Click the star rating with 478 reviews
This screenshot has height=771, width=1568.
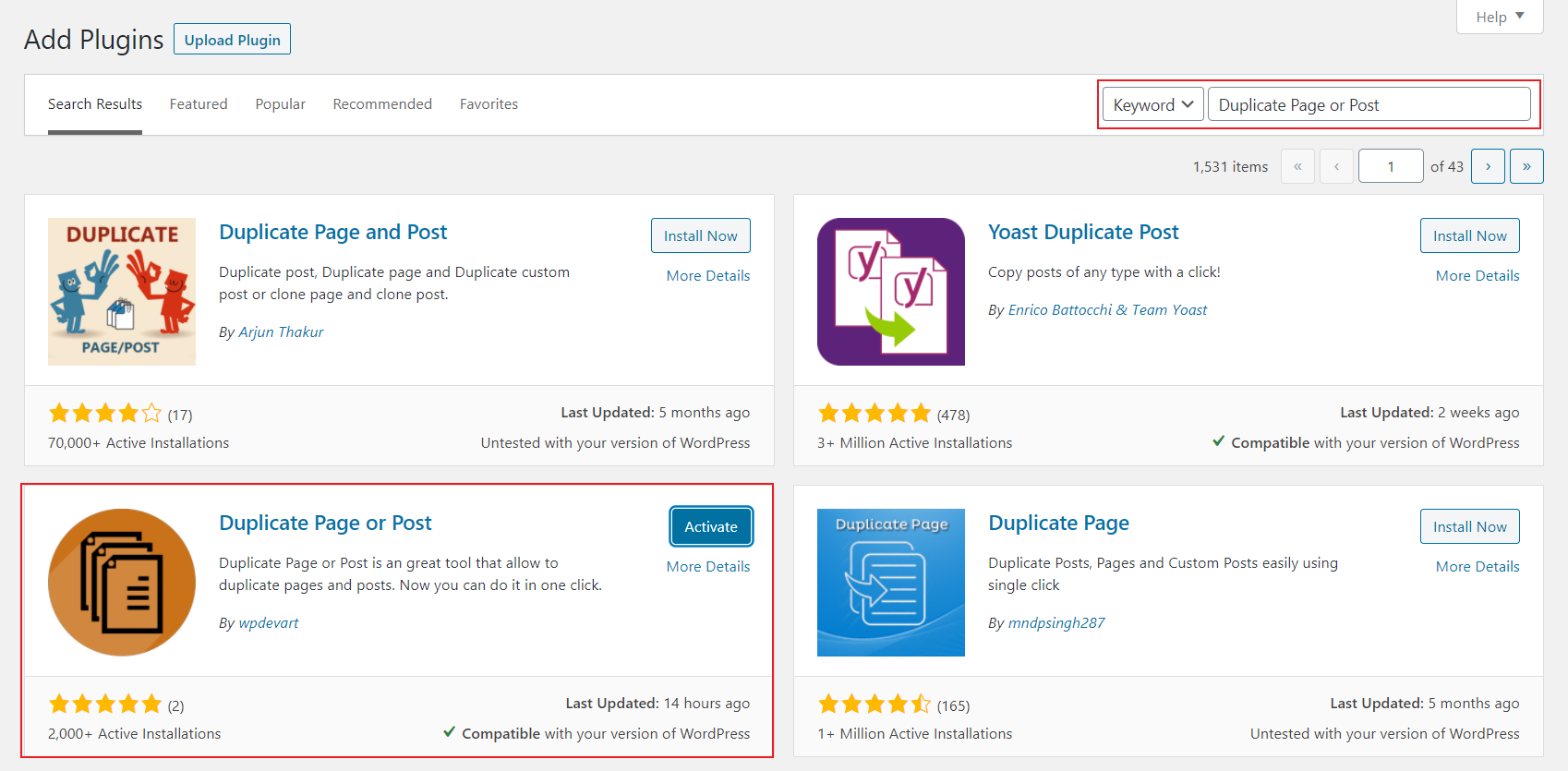[874, 414]
